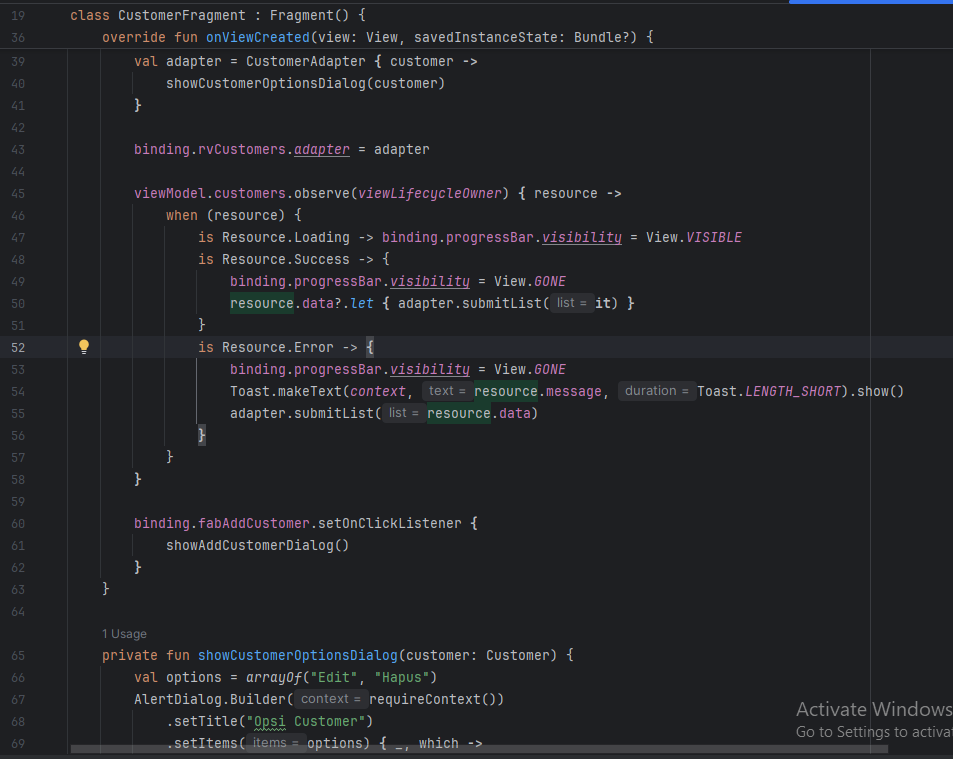Click Resource.Success on line 48

point(286,259)
